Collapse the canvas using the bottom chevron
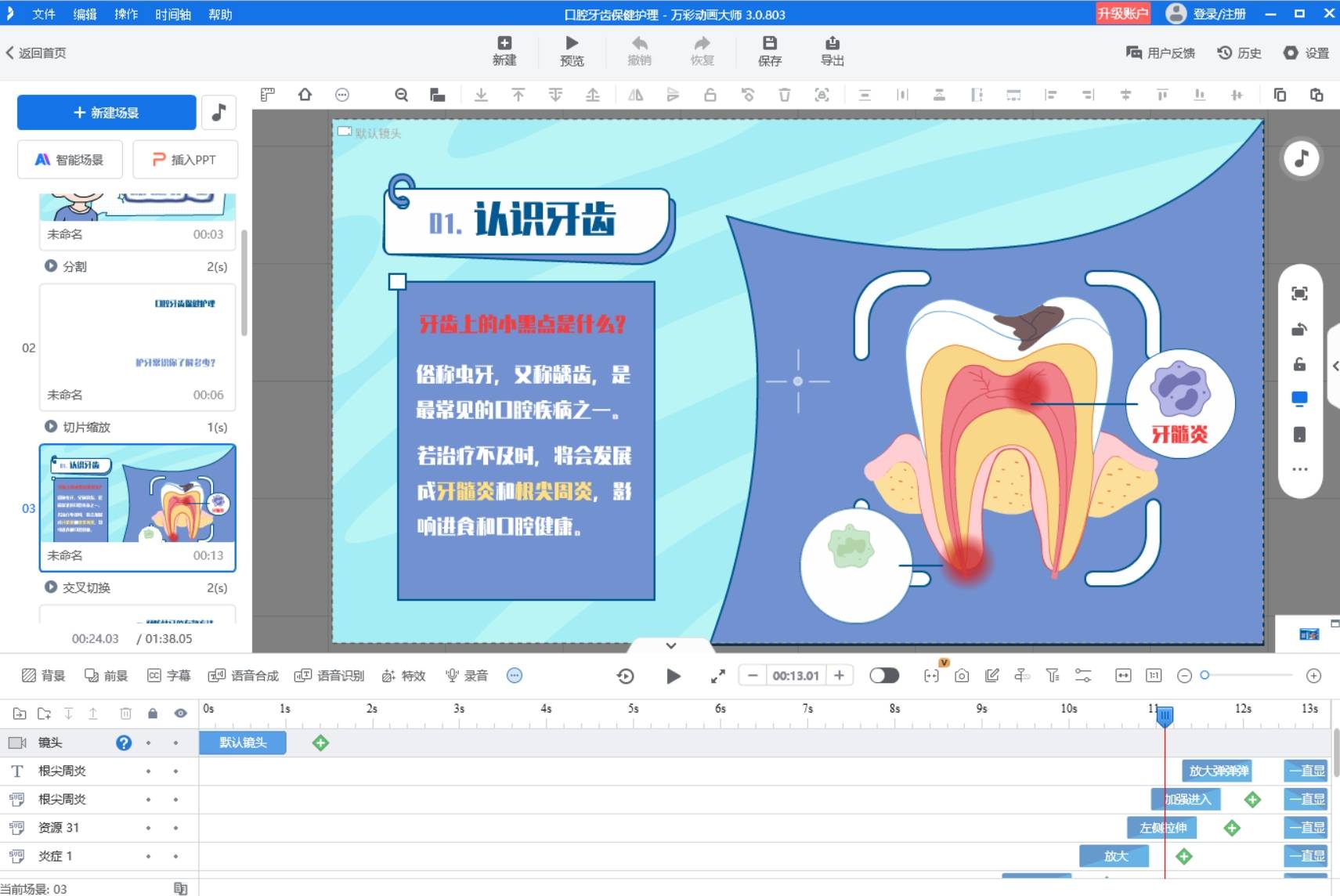 click(671, 646)
